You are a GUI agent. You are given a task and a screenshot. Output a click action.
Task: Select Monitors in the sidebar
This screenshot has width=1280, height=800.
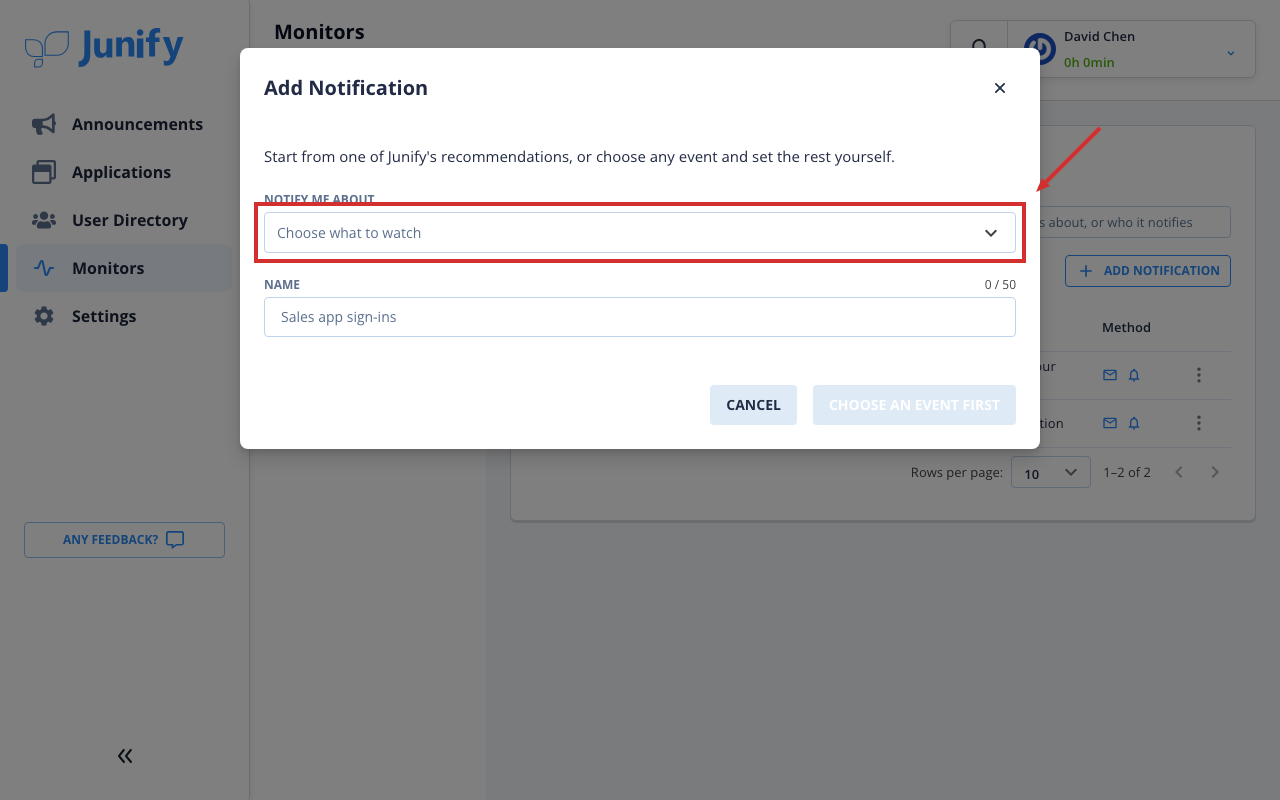[x=124, y=268]
